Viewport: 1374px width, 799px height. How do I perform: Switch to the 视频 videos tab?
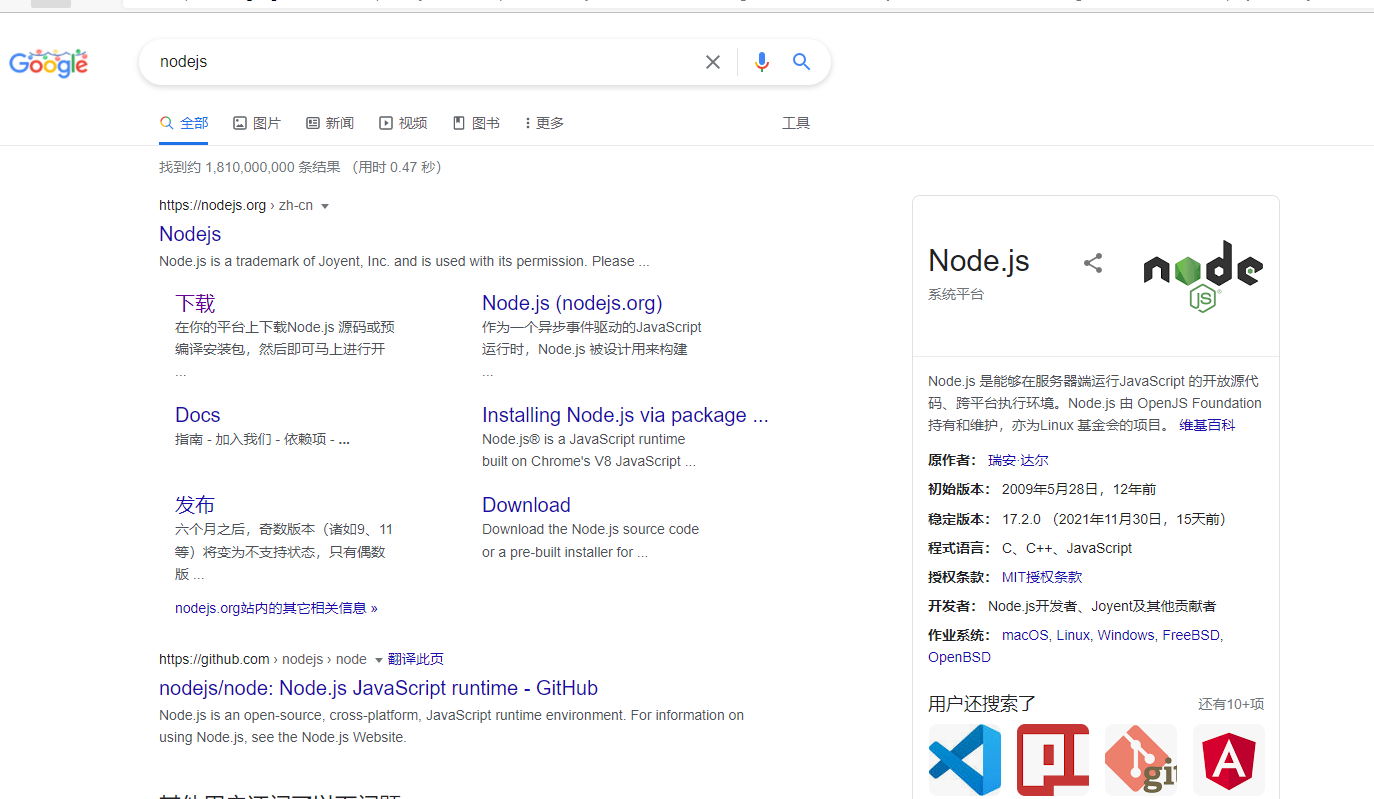[x=403, y=123]
